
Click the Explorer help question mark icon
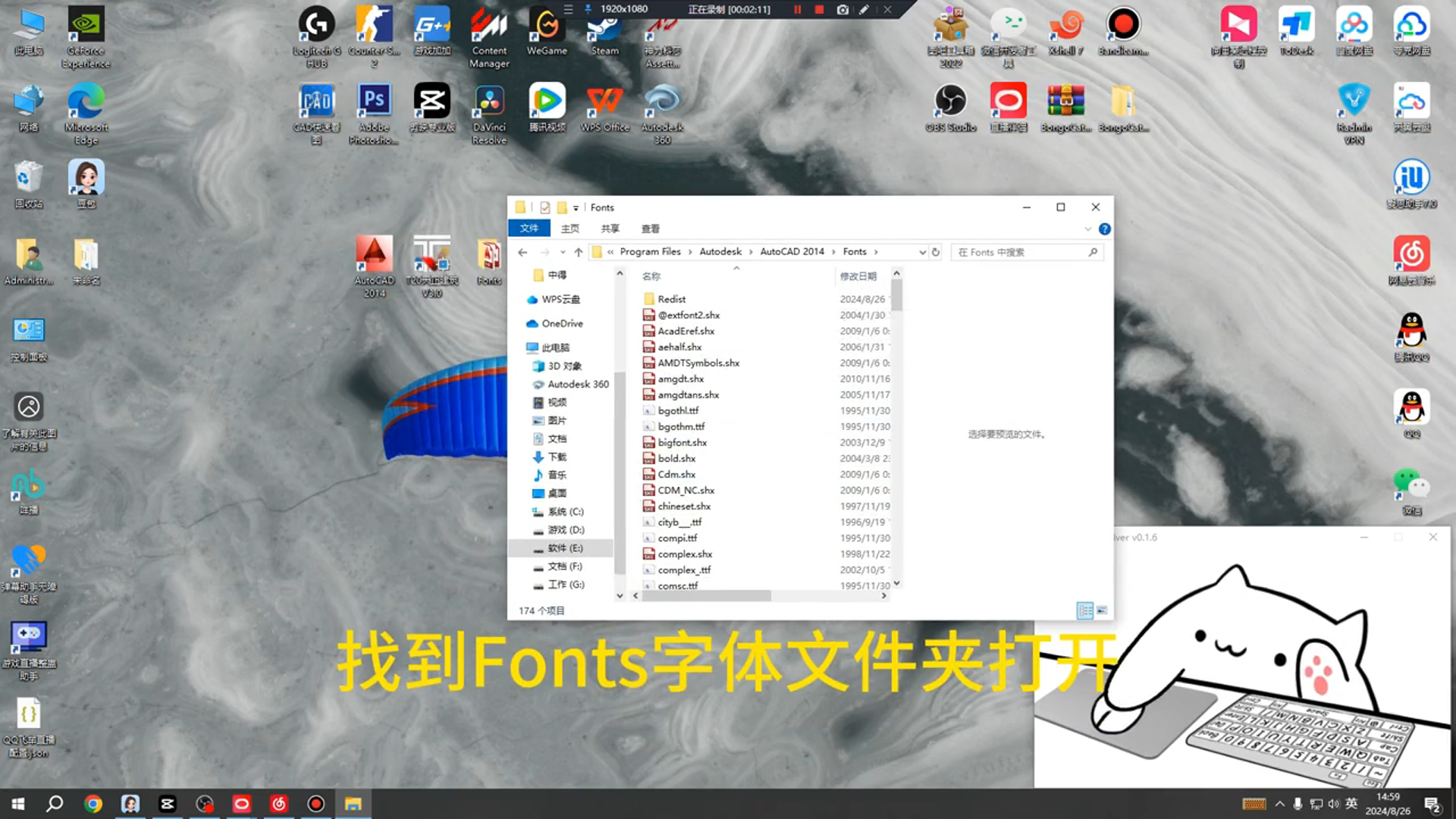[1104, 229]
